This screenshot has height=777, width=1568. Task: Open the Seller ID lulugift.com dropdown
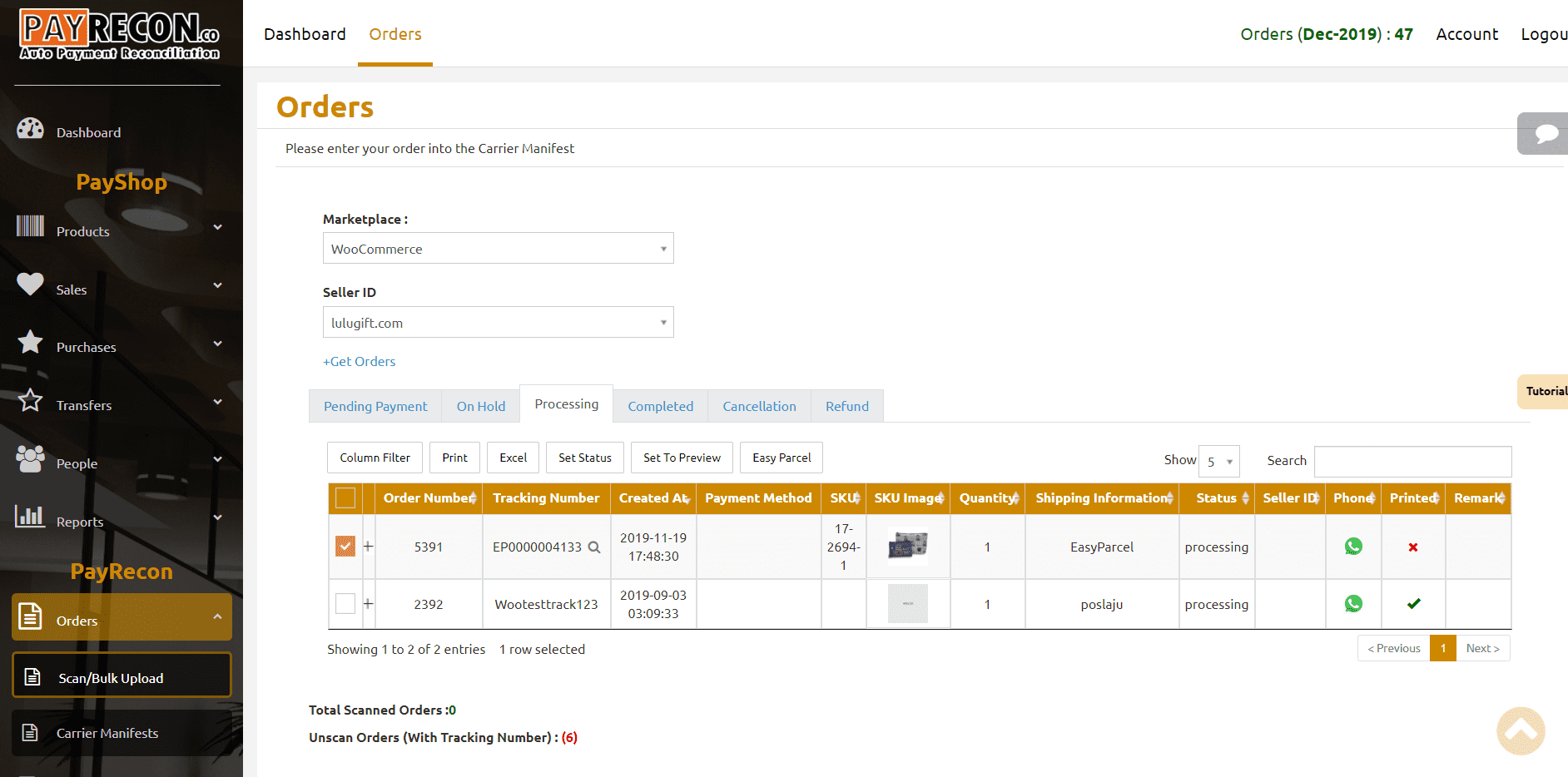point(498,322)
